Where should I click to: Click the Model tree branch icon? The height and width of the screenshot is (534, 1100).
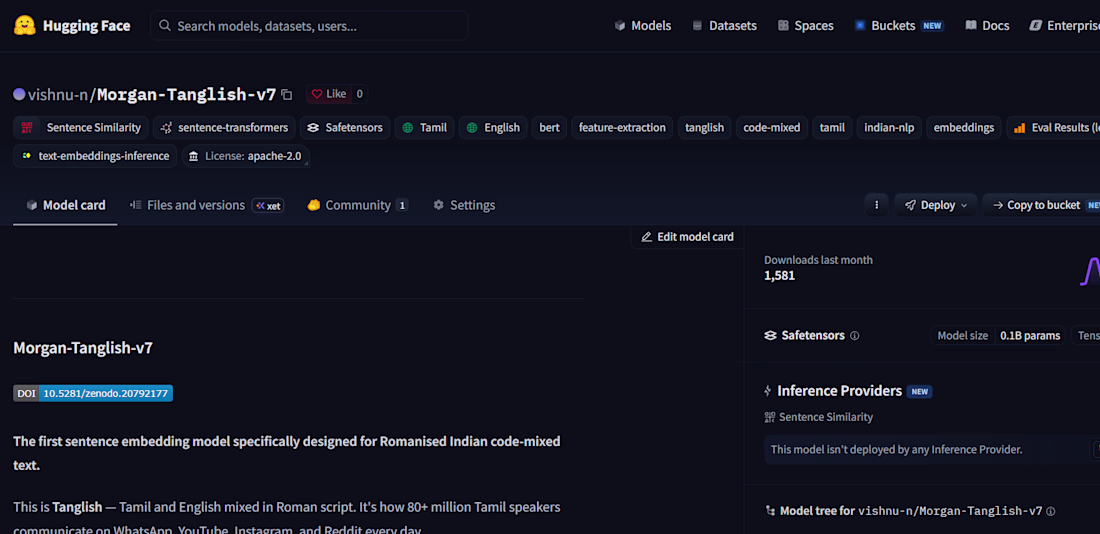point(770,511)
